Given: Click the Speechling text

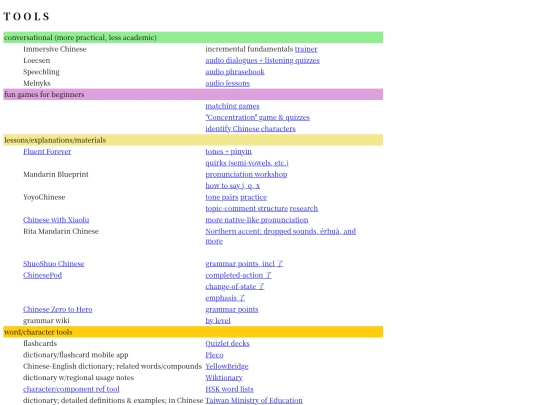Looking at the screenshot, I should tap(41, 72).
